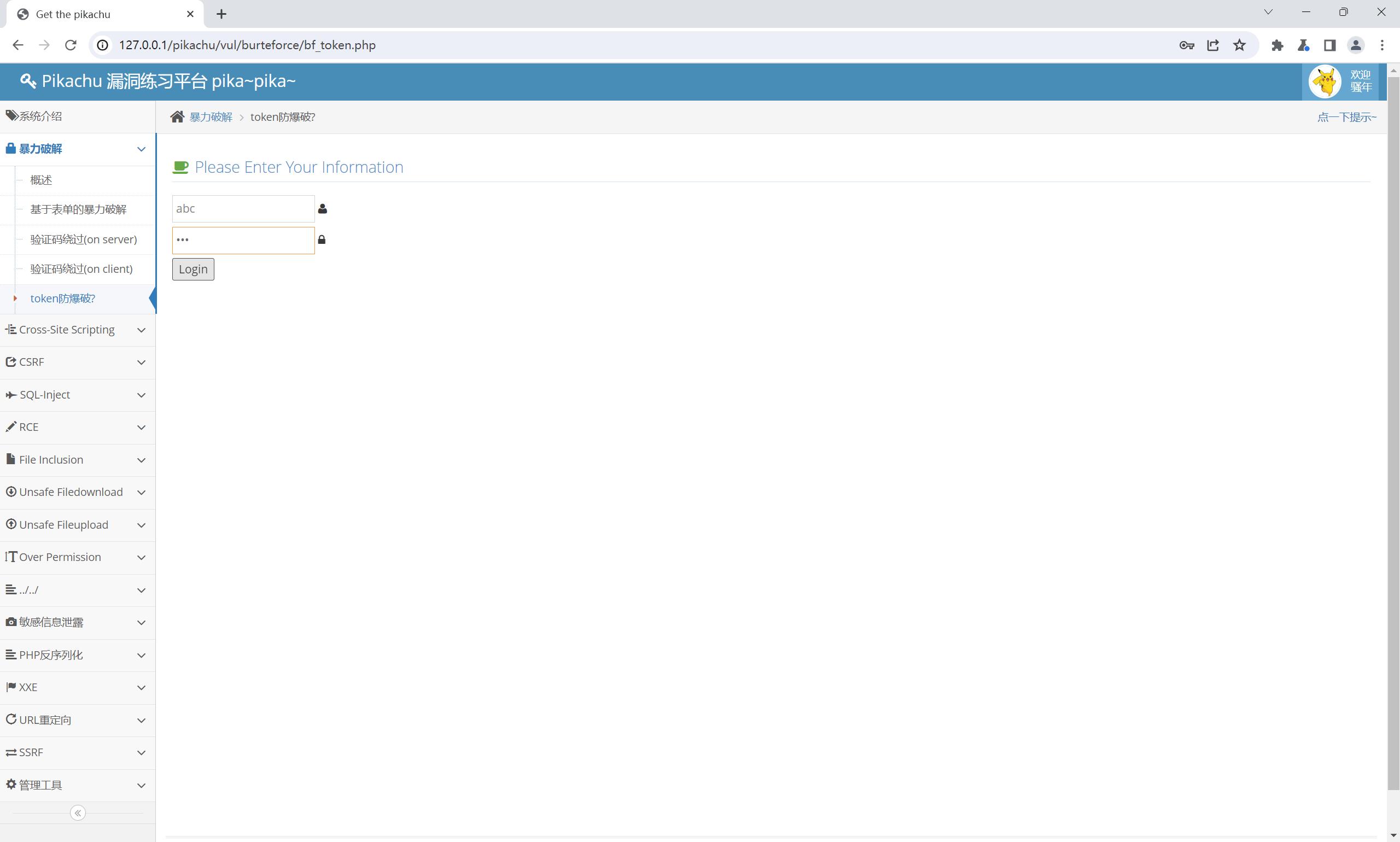Expand the 'URL重定向' section

pyautogui.click(x=78, y=721)
